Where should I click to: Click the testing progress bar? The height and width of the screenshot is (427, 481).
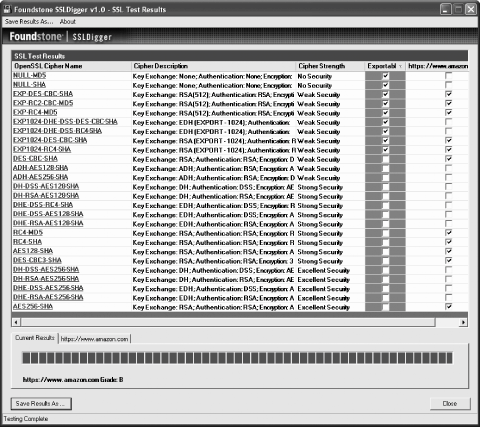[237, 358]
